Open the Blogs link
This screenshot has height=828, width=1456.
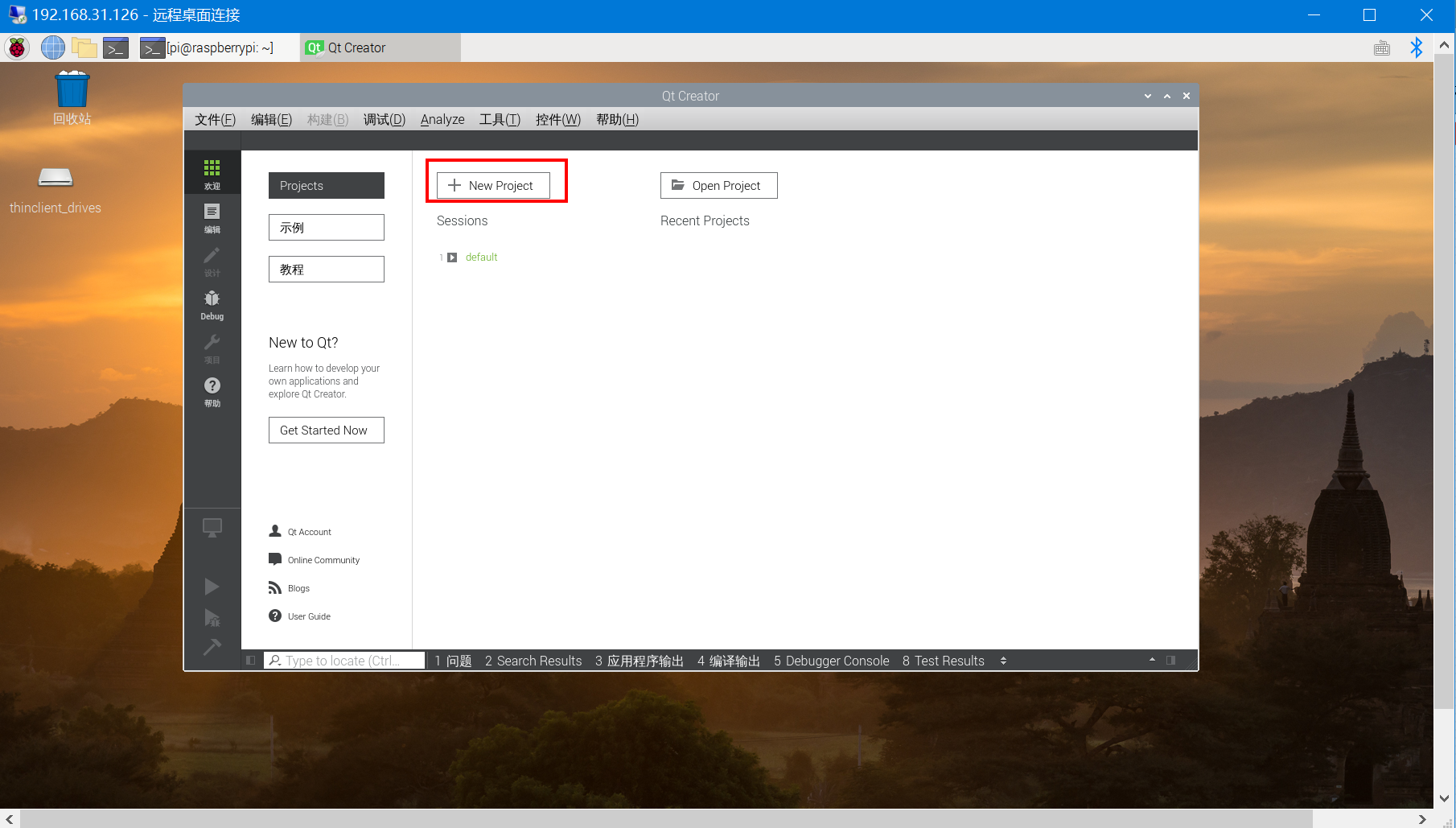tap(298, 588)
